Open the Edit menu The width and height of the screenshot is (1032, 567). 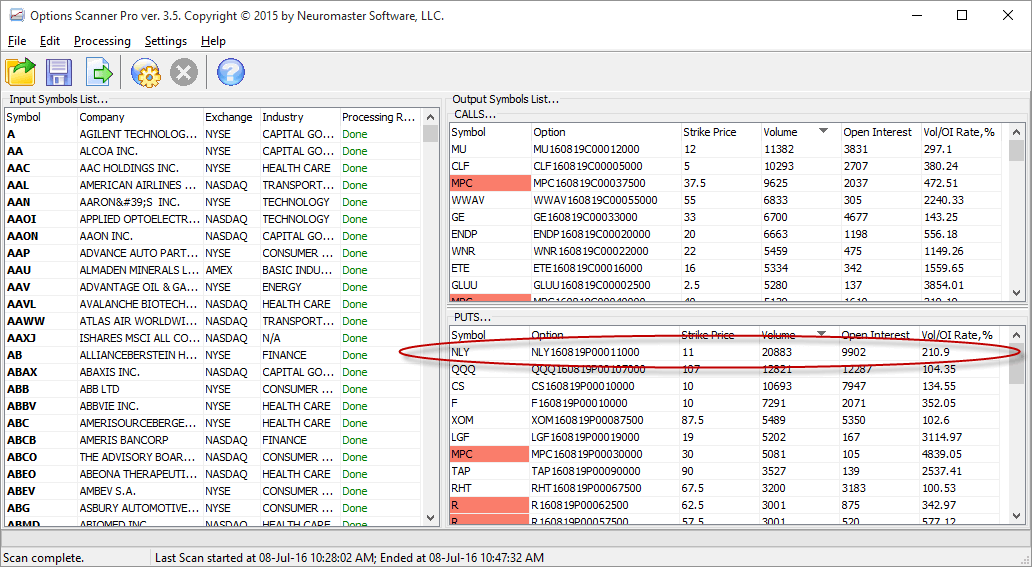click(x=50, y=41)
